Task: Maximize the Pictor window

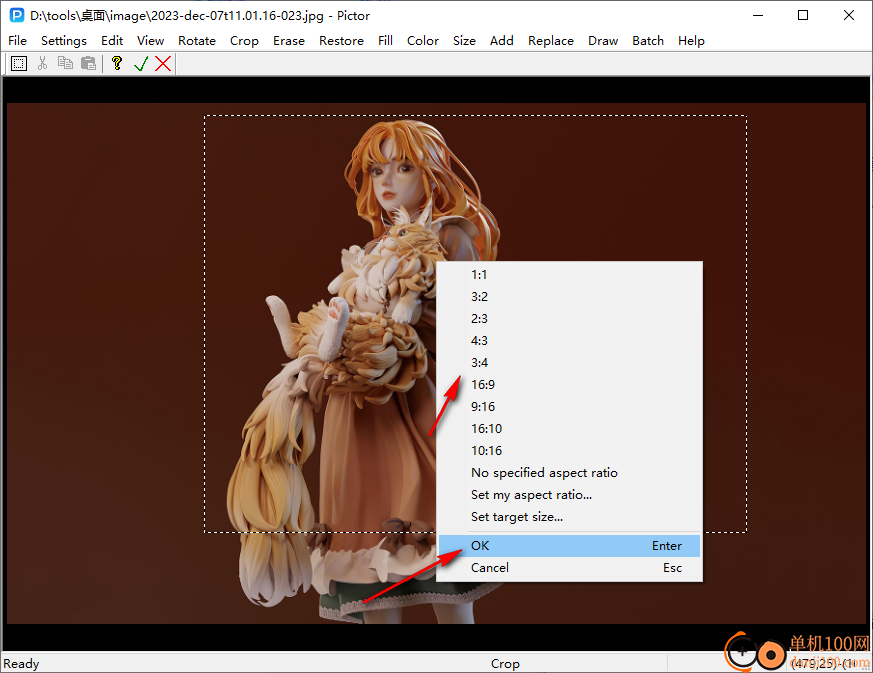Action: pos(803,15)
